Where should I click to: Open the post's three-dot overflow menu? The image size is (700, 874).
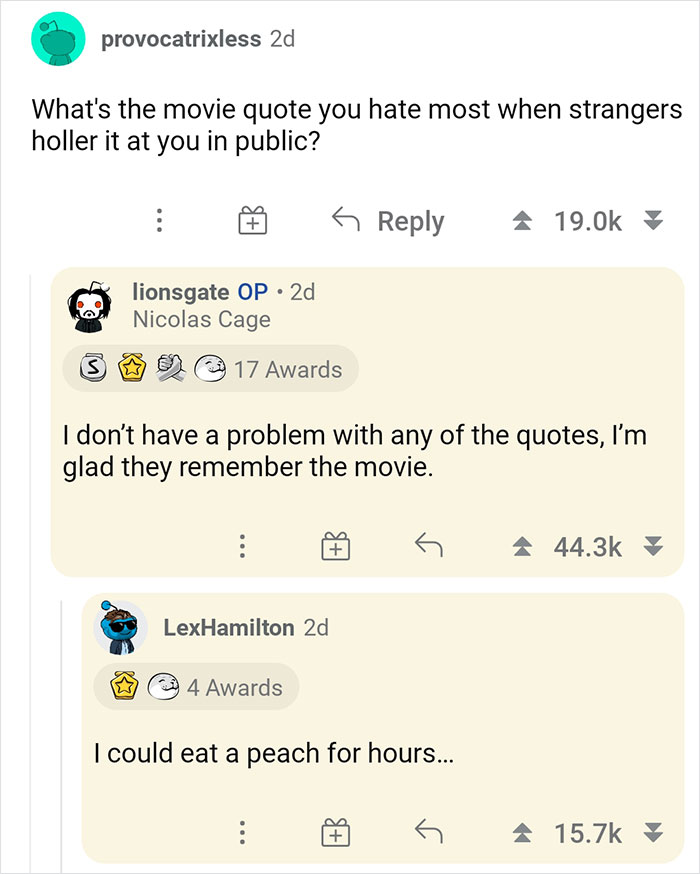coord(159,220)
